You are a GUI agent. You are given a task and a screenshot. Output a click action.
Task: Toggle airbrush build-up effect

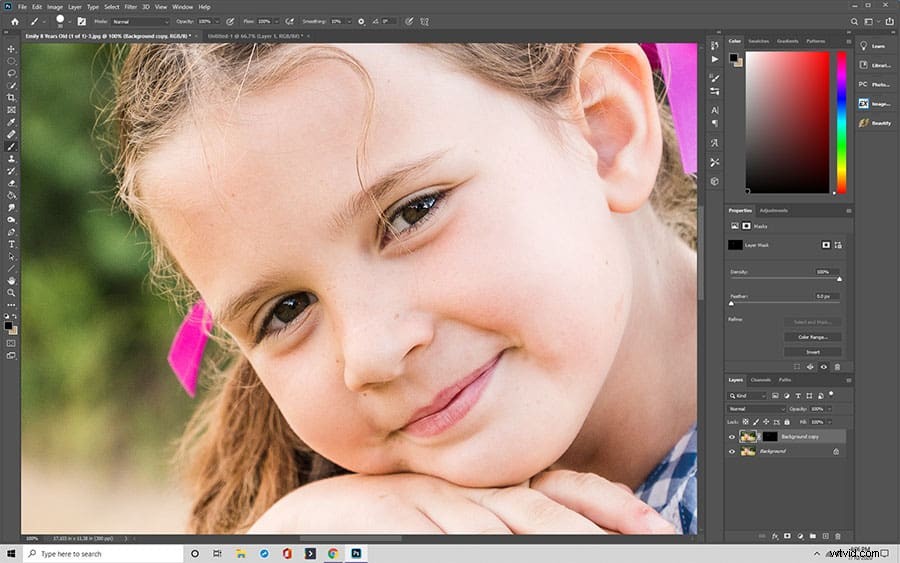point(290,22)
